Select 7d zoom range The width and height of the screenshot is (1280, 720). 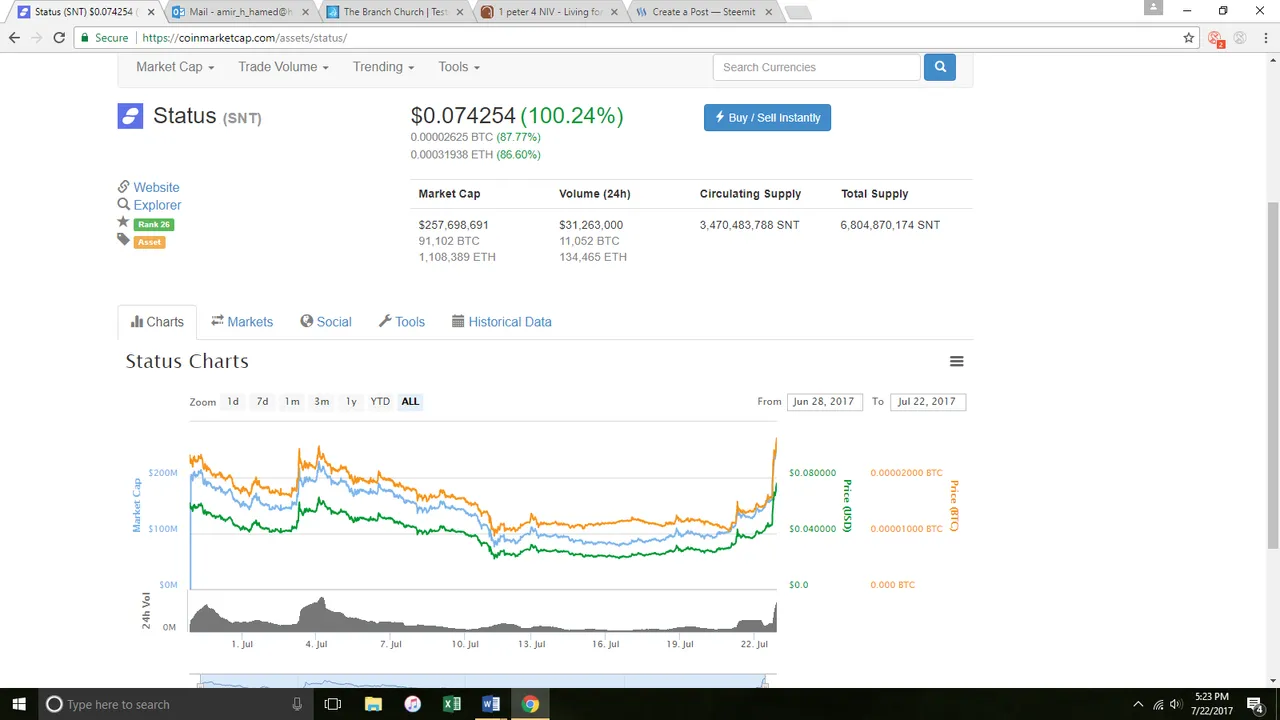(262, 401)
